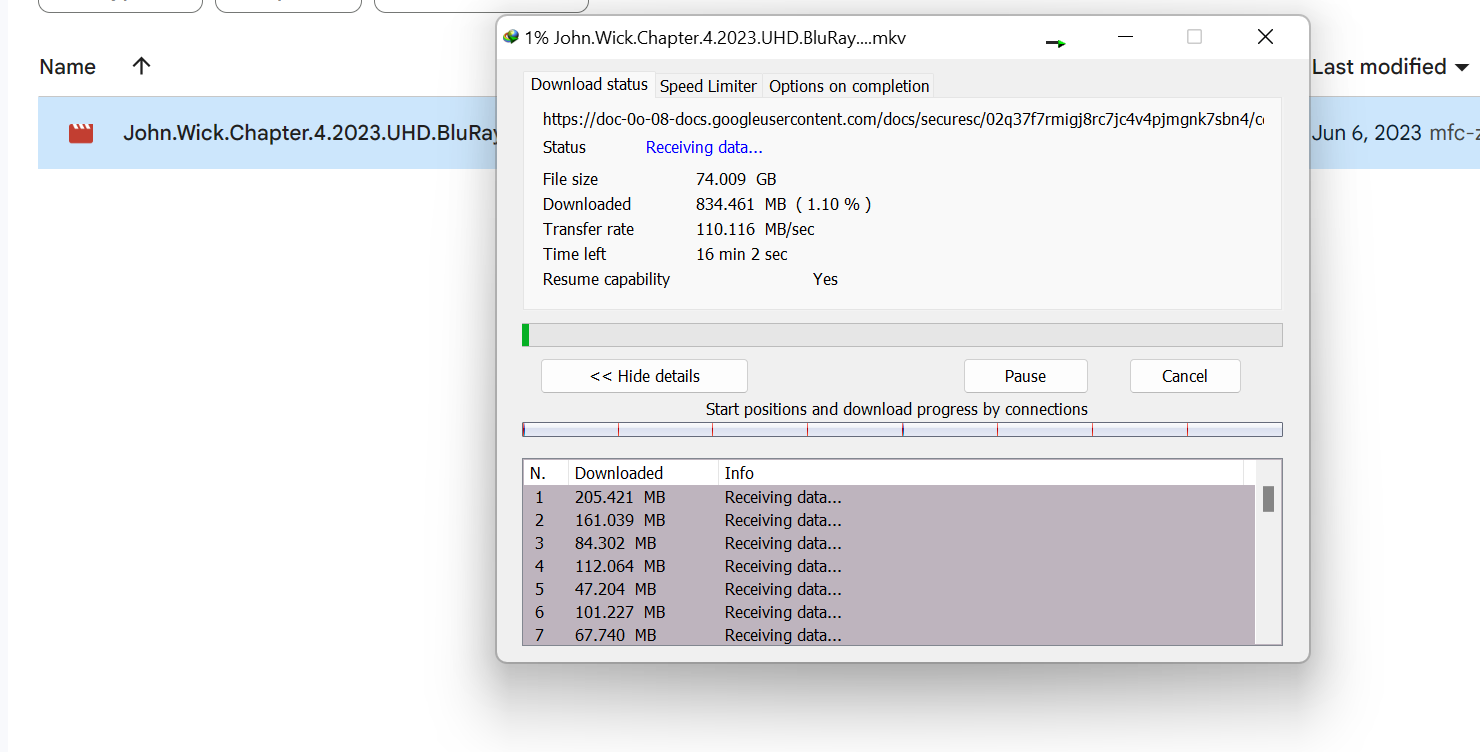
Task: Click the Info column header
Action: 981,473
